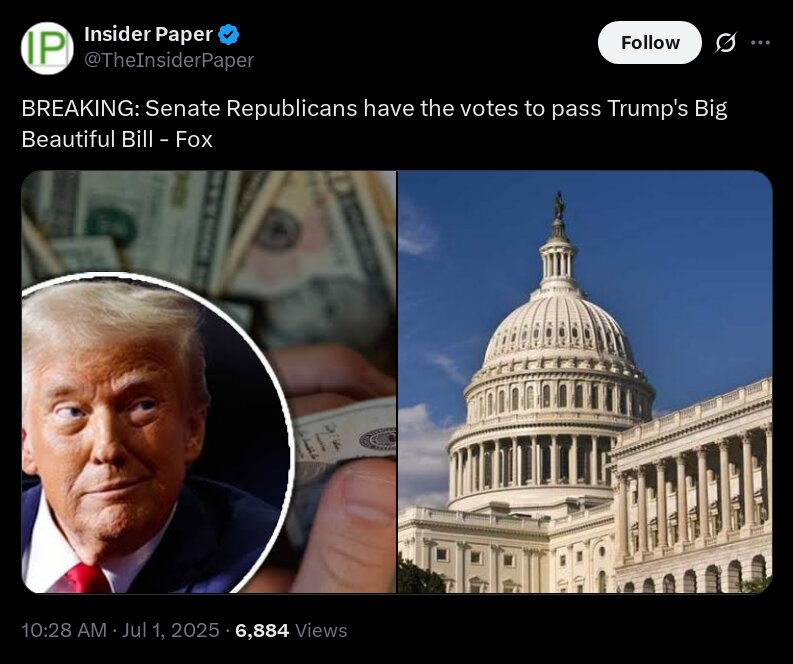Image resolution: width=793 pixels, height=664 pixels.
Task: Click the red tie in Trump's portrait
Action: (86, 578)
